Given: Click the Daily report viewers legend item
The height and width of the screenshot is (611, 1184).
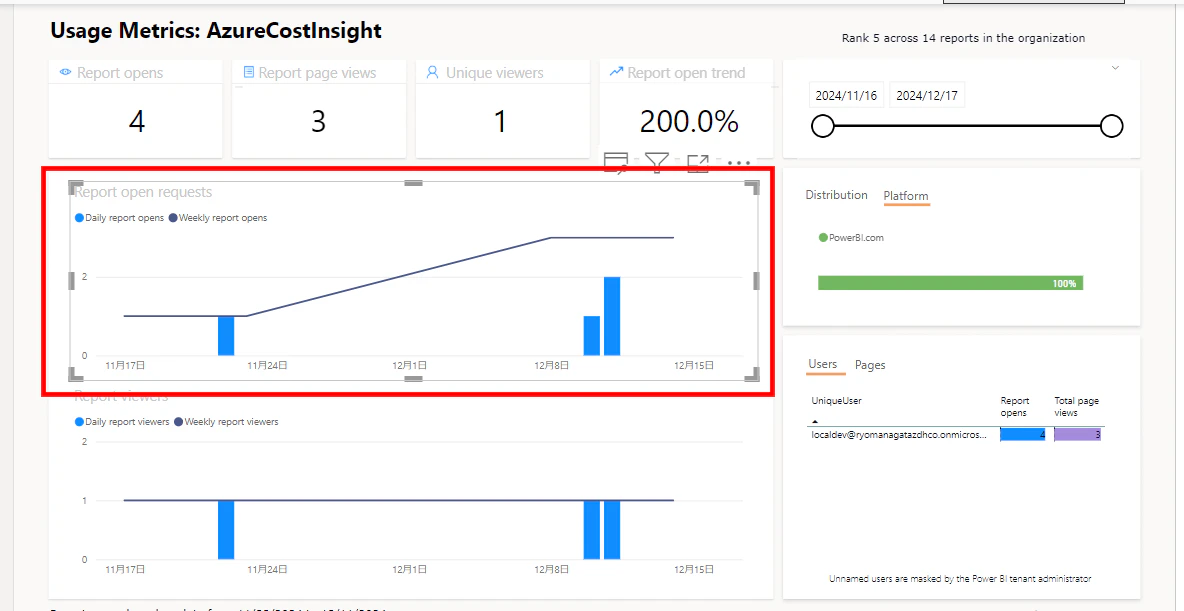Looking at the screenshot, I should coord(122,421).
